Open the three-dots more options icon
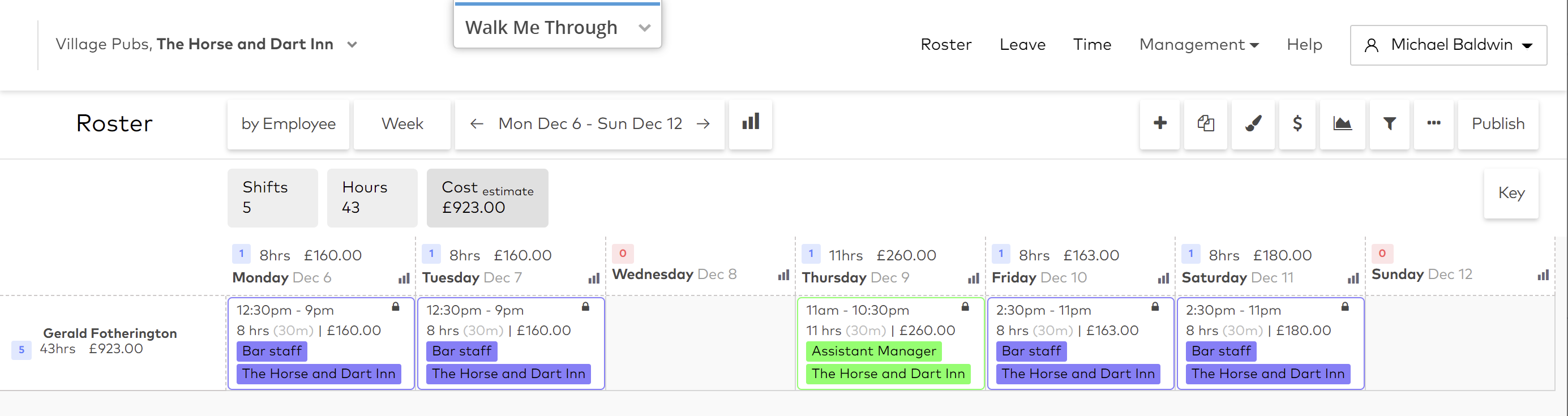The height and width of the screenshot is (416, 1568). [x=1433, y=123]
